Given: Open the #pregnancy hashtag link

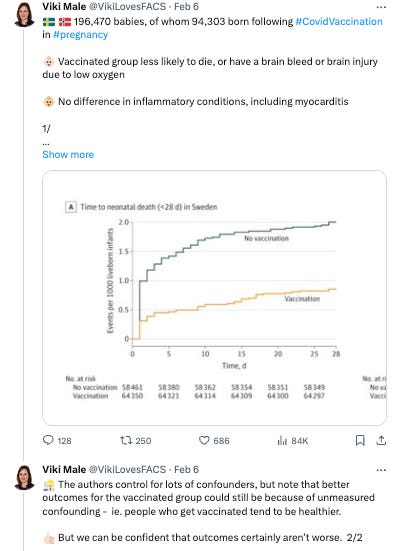Looking at the screenshot, I should 80,35.
